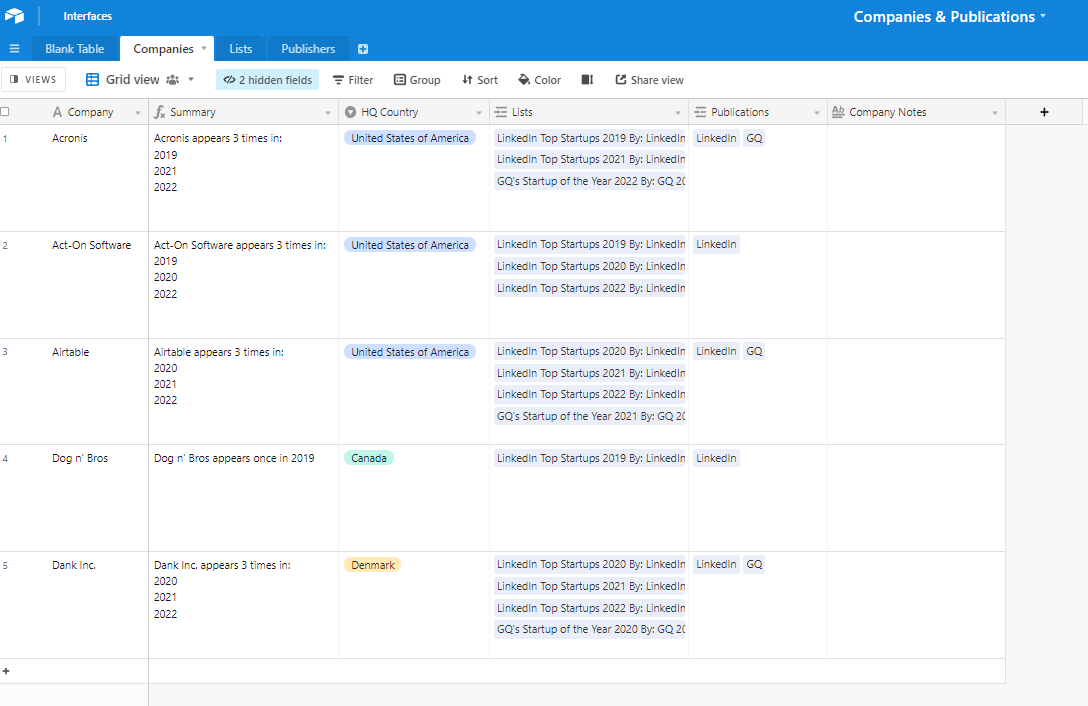1088x706 pixels.
Task: Open the Lists column dropdown
Action: [x=678, y=112]
